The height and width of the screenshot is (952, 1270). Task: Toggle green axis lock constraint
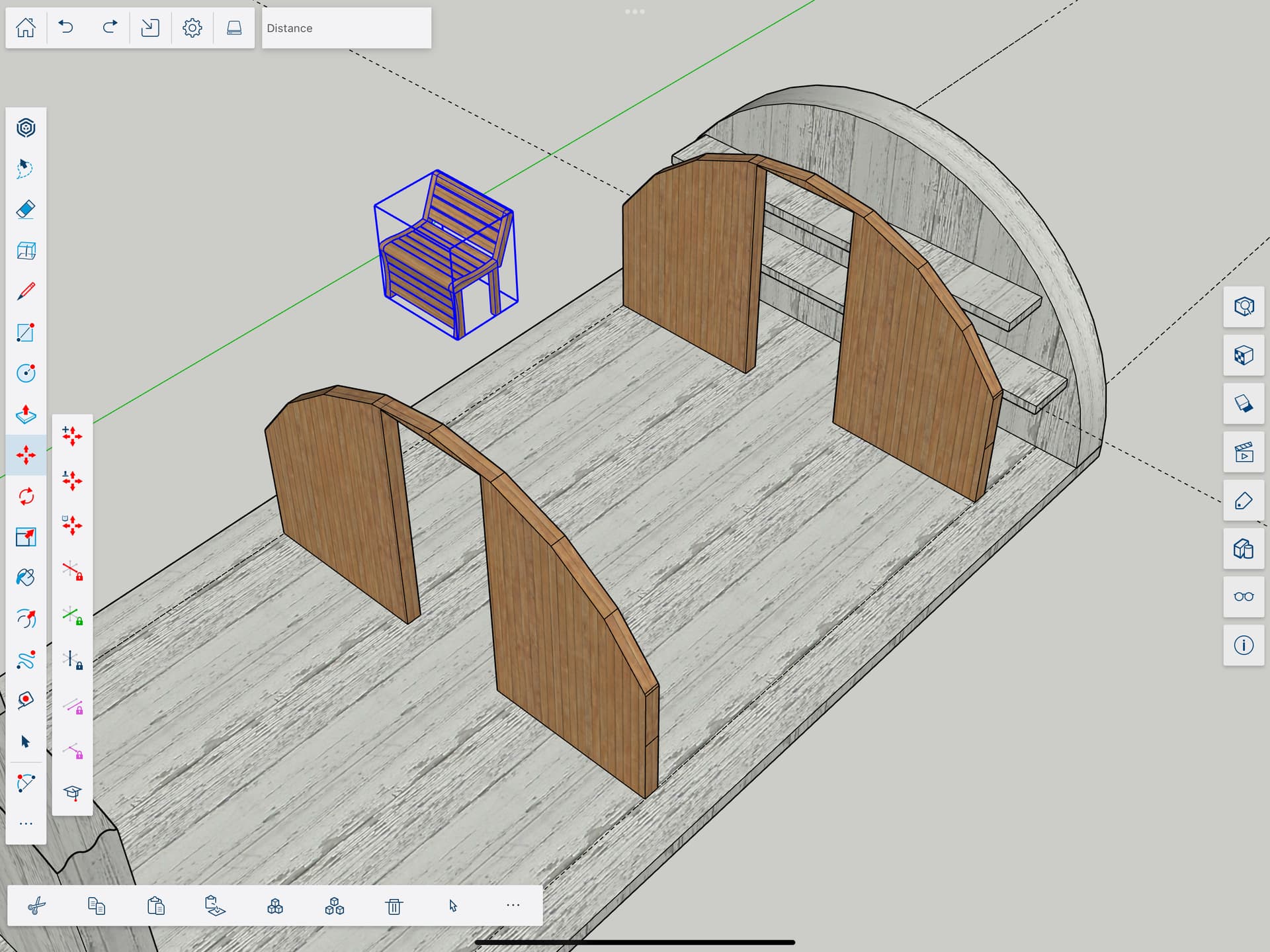72,615
